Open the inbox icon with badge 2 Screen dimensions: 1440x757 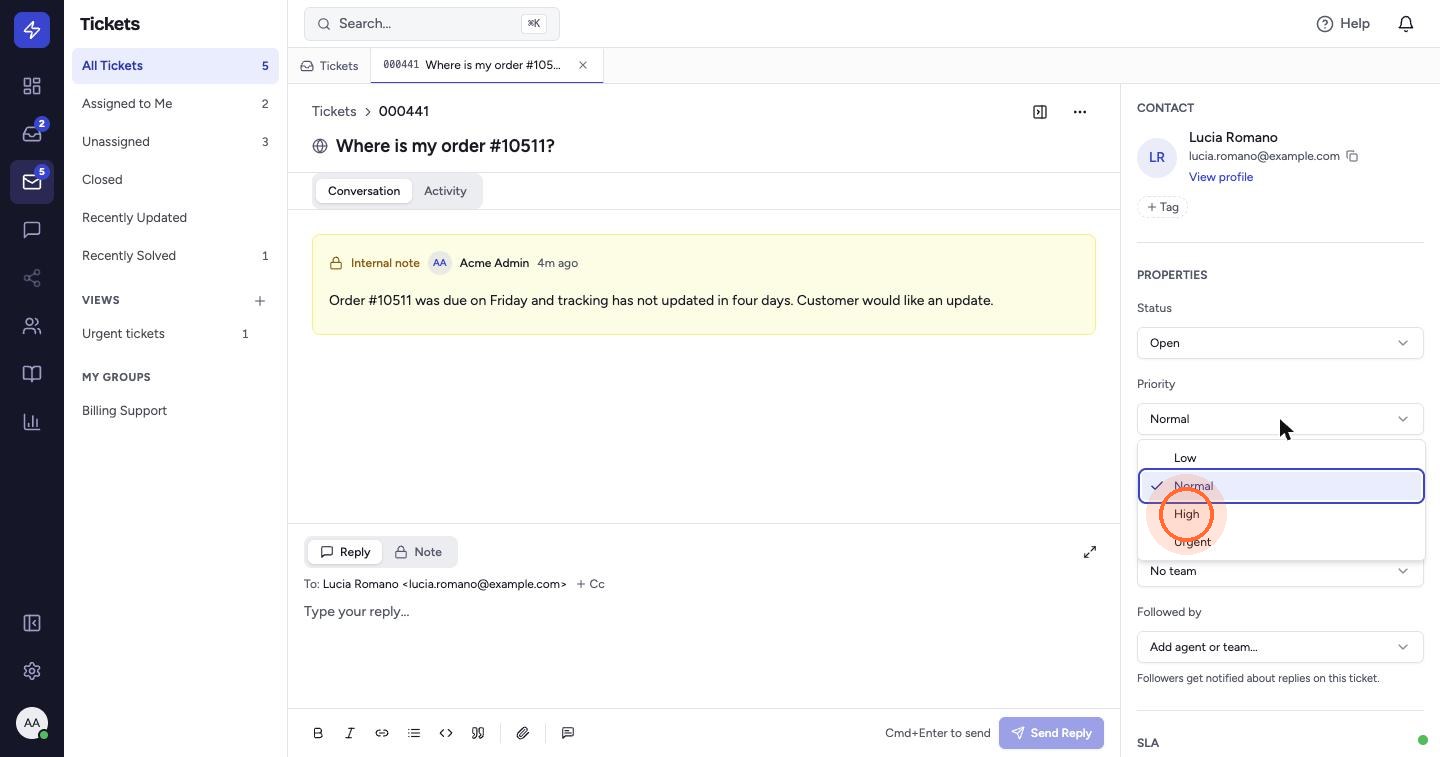pyautogui.click(x=32, y=134)
